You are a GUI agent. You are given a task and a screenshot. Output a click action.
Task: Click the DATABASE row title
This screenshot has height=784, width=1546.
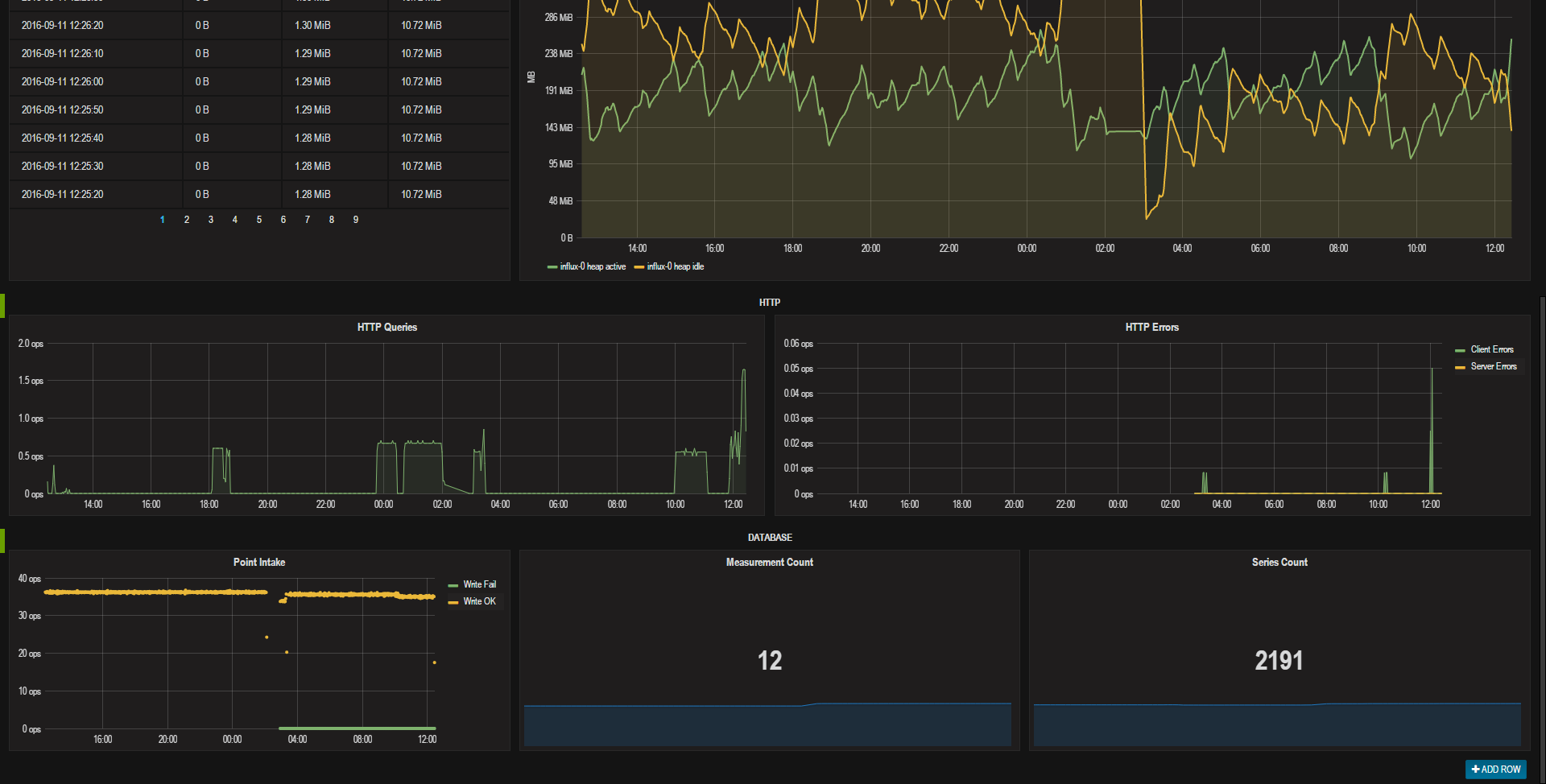coord(770,538)
